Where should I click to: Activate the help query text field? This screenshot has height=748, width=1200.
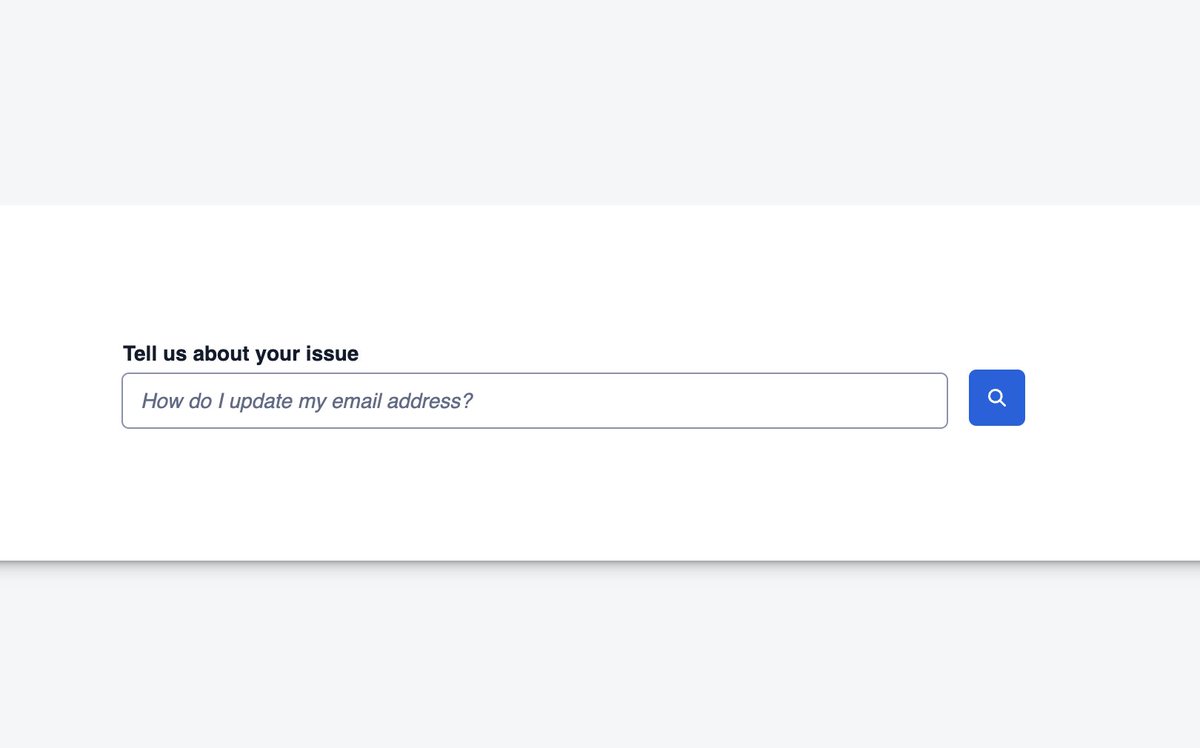pos(534,401)
